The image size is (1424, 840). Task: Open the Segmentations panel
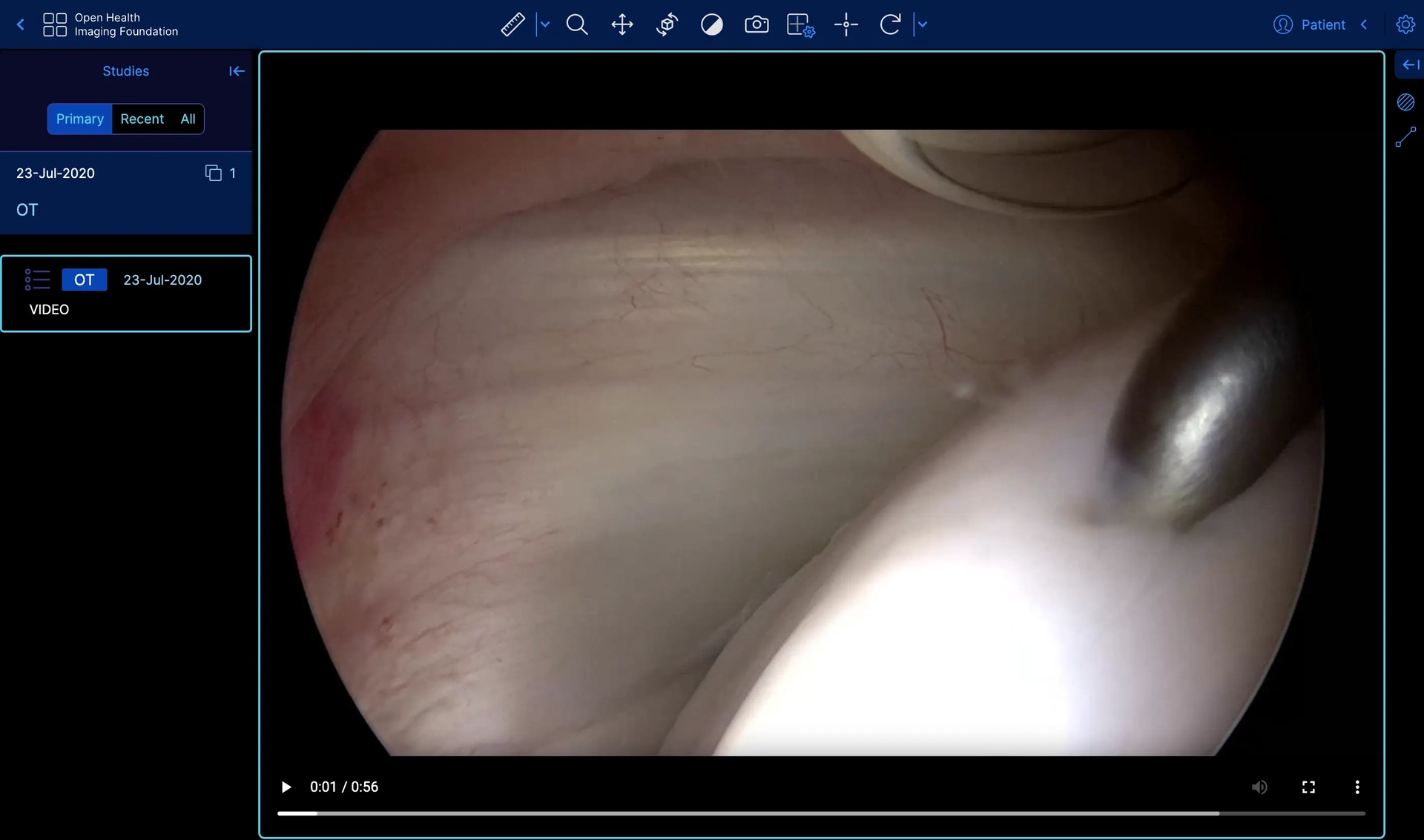coord(1406,102)
